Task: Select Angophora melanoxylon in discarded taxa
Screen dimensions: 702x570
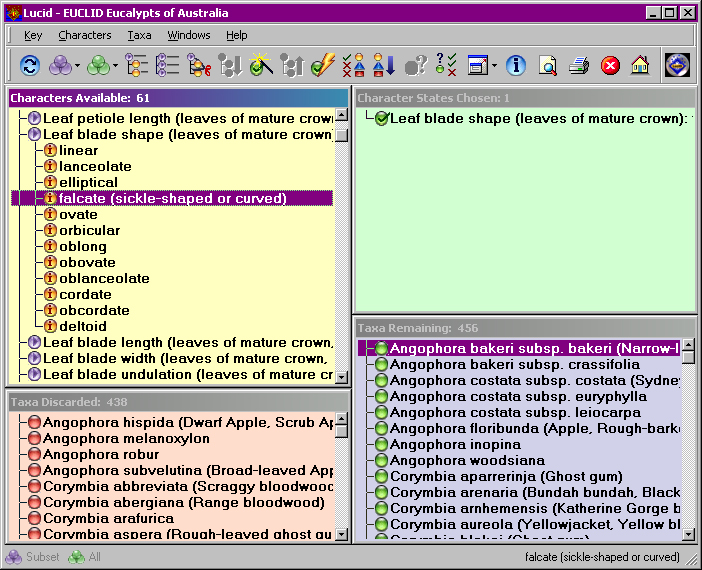Action: 126,438
